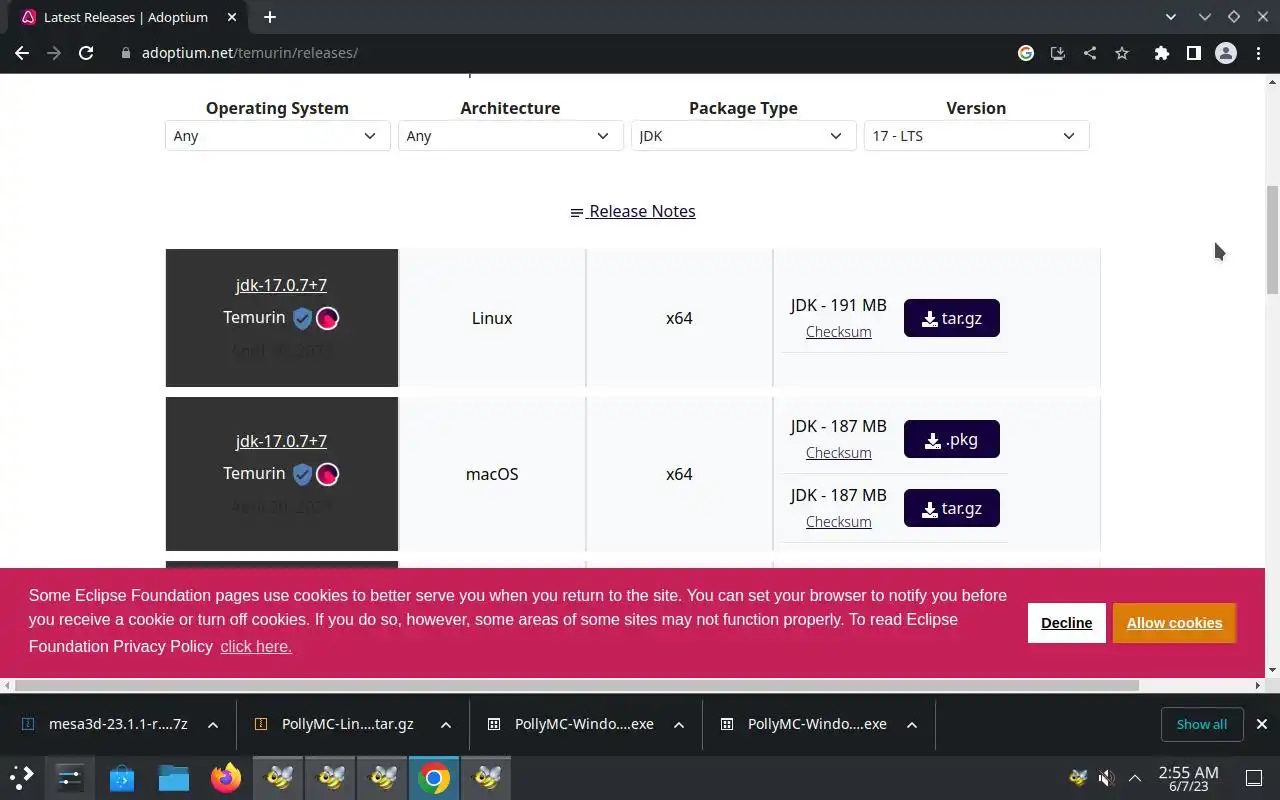
Task: Click the horizontal scrollbar thumb
Action: [577, 685]
